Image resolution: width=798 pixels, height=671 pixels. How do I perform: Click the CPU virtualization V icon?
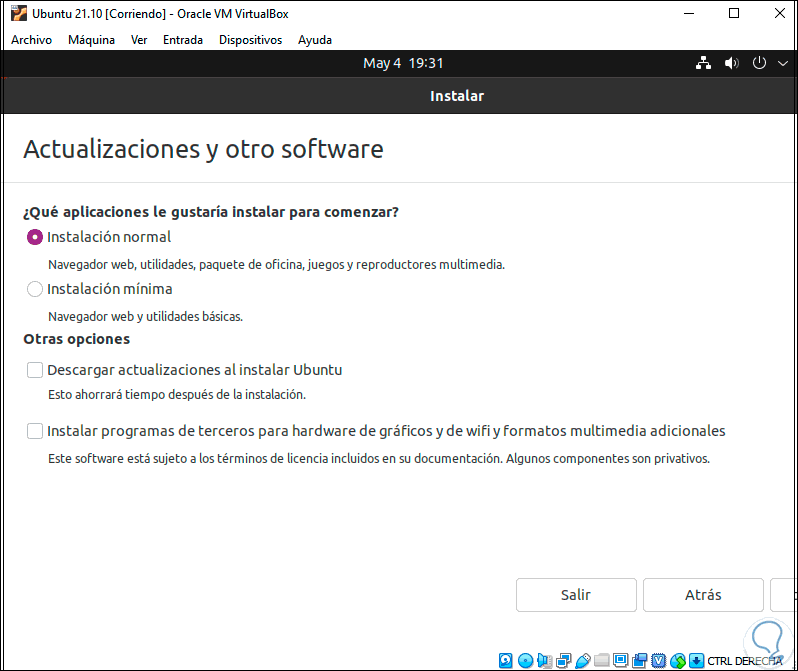(659, 660)
